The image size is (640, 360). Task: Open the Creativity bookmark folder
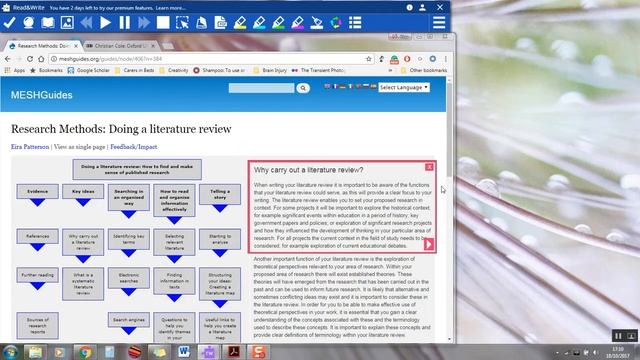tap(174, 70)
